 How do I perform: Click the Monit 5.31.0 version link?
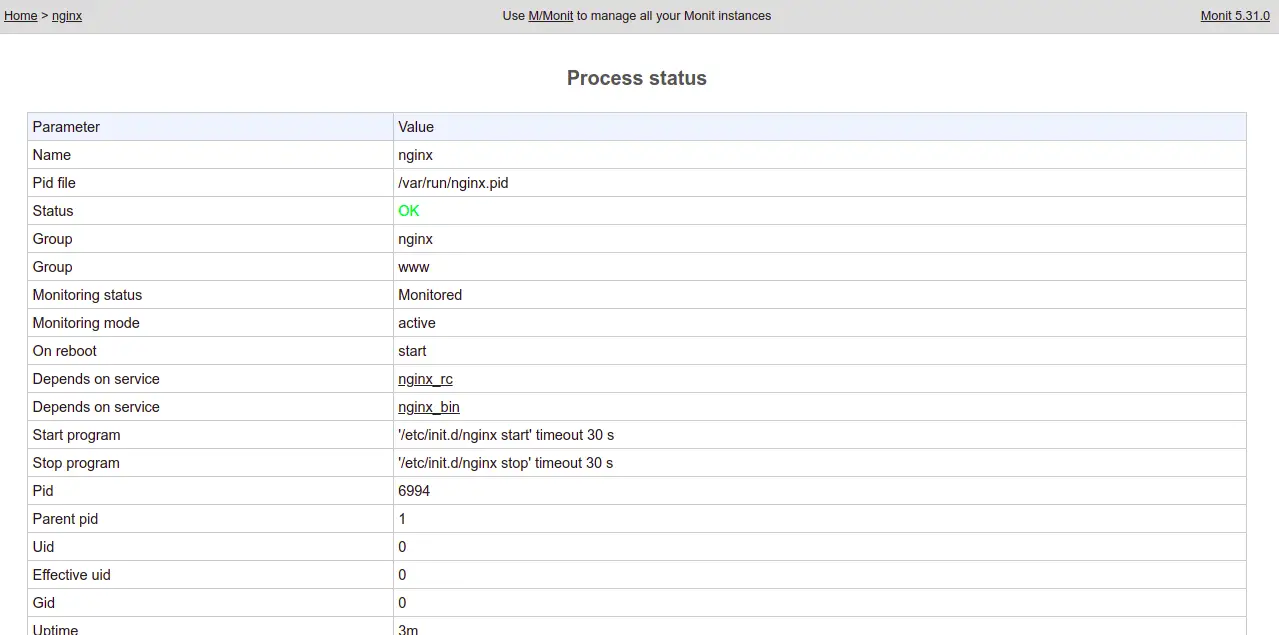click(x=1235, y=16)
